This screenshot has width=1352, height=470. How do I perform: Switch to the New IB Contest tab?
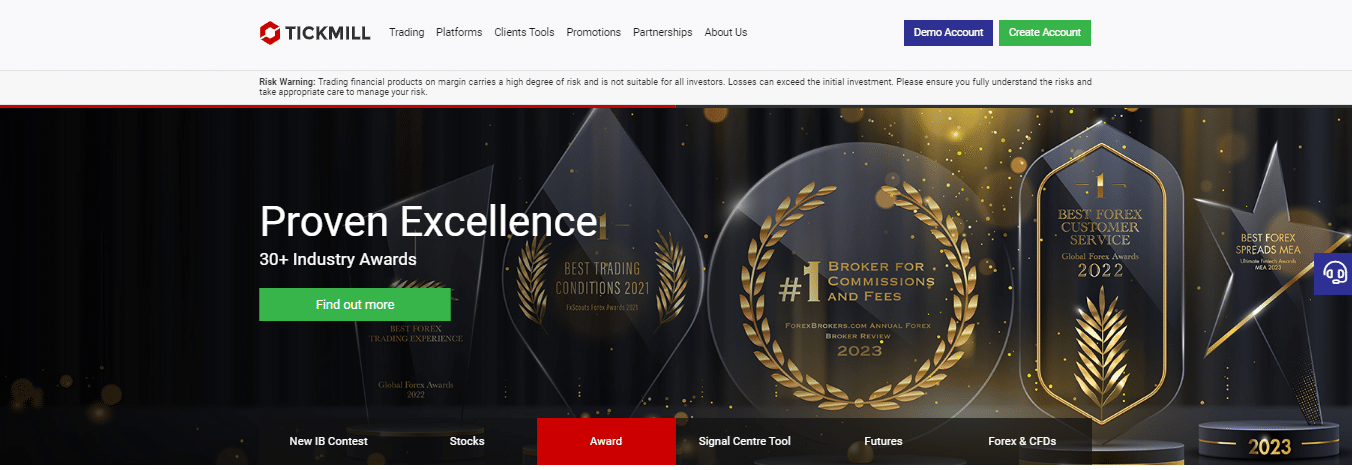(328, 441)
